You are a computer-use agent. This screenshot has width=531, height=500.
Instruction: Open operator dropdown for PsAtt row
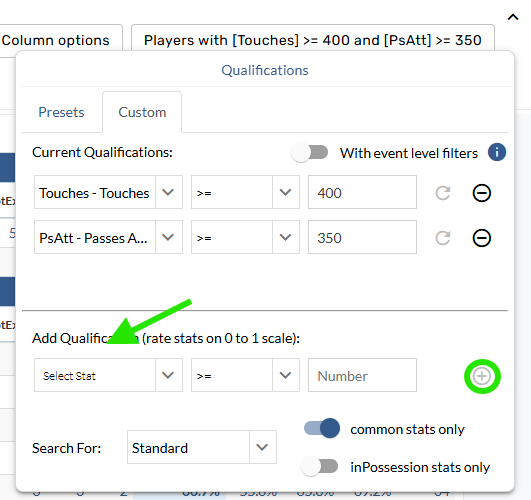pos(245,237)
